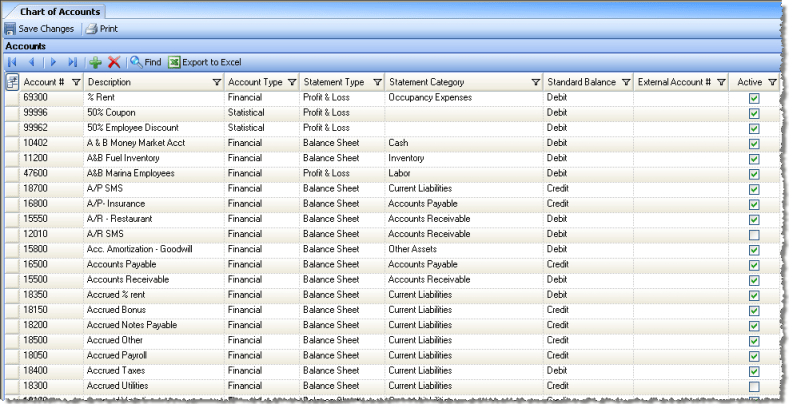Image resolution: width=789 pixels, height=404 pixels.
Task: Open Statement Type column filter
Action: [x=377, y=82]
